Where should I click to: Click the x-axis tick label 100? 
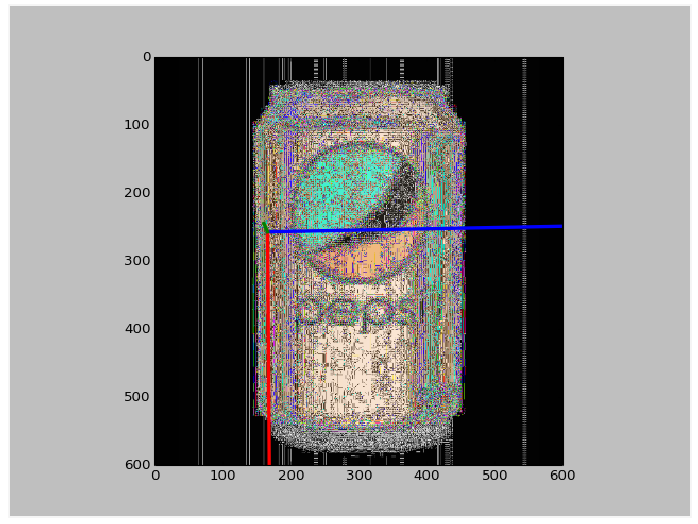[x=223, y=476]
